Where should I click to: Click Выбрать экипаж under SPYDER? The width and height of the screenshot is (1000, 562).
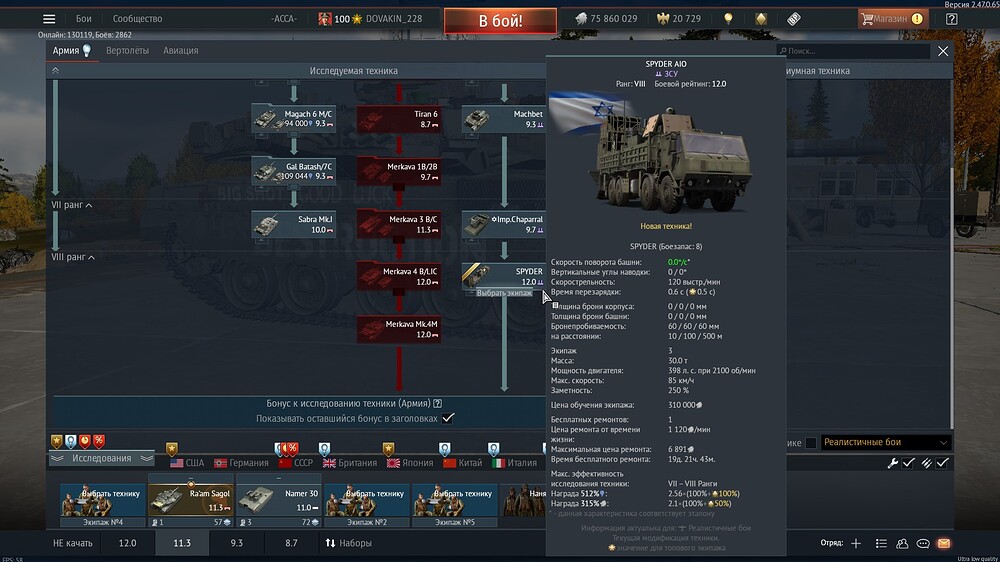pyautogui.click(x=504, y=293)
